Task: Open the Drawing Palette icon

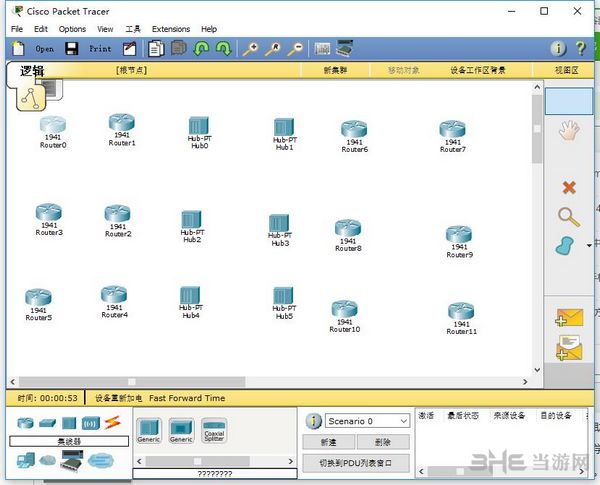Action: [x=322, y=49]
